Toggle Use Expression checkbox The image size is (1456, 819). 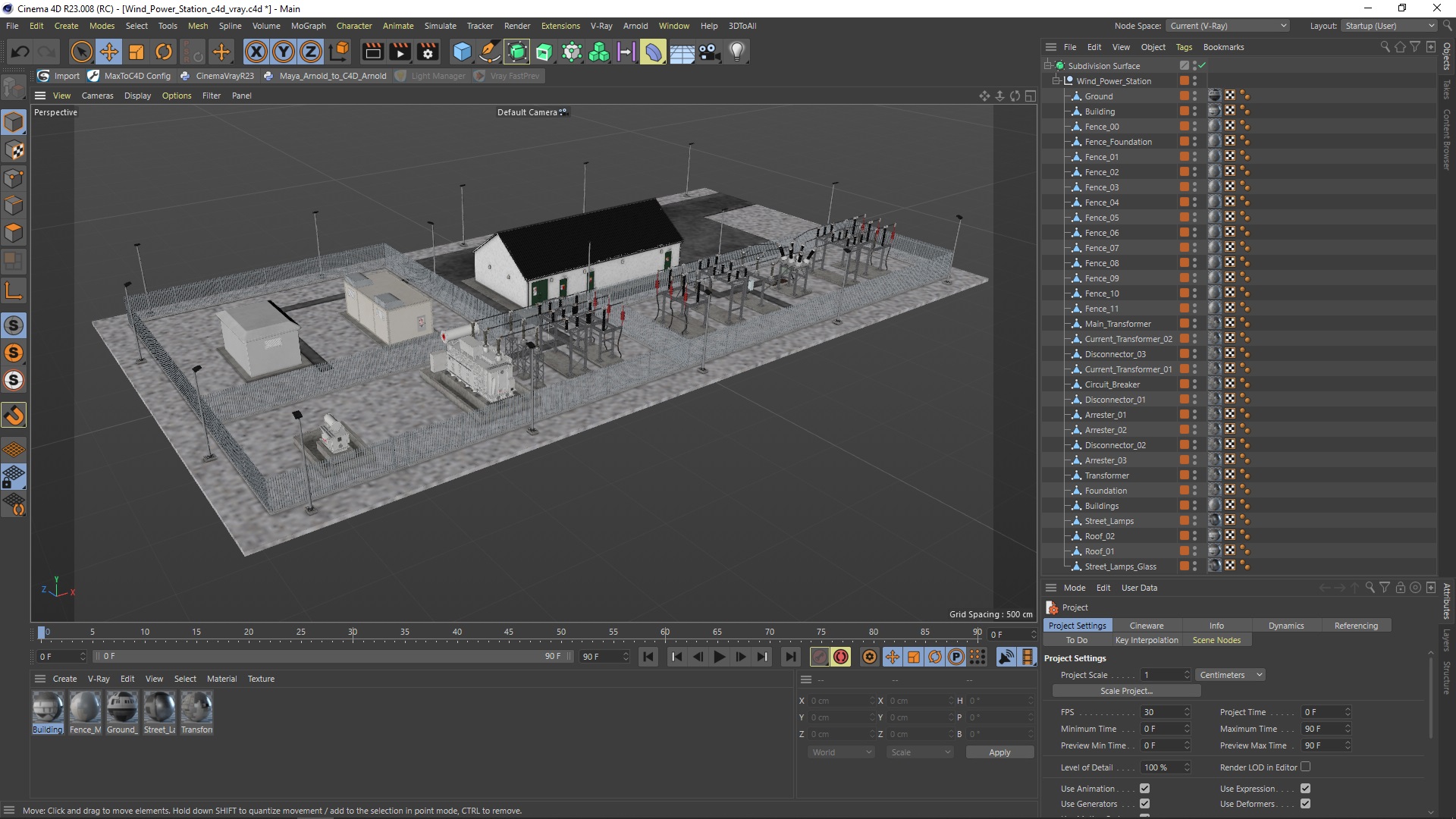point(1305,789)
